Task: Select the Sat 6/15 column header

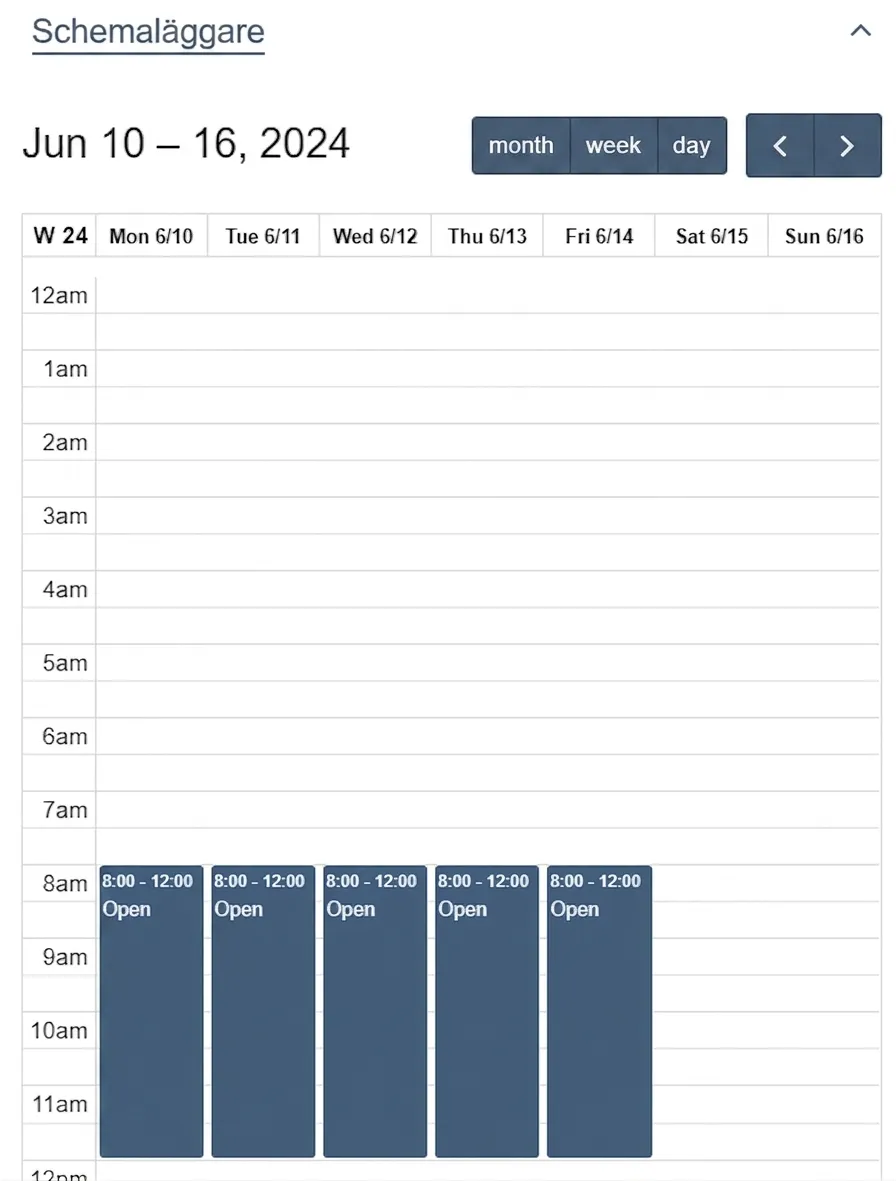Action: [712, 237]
